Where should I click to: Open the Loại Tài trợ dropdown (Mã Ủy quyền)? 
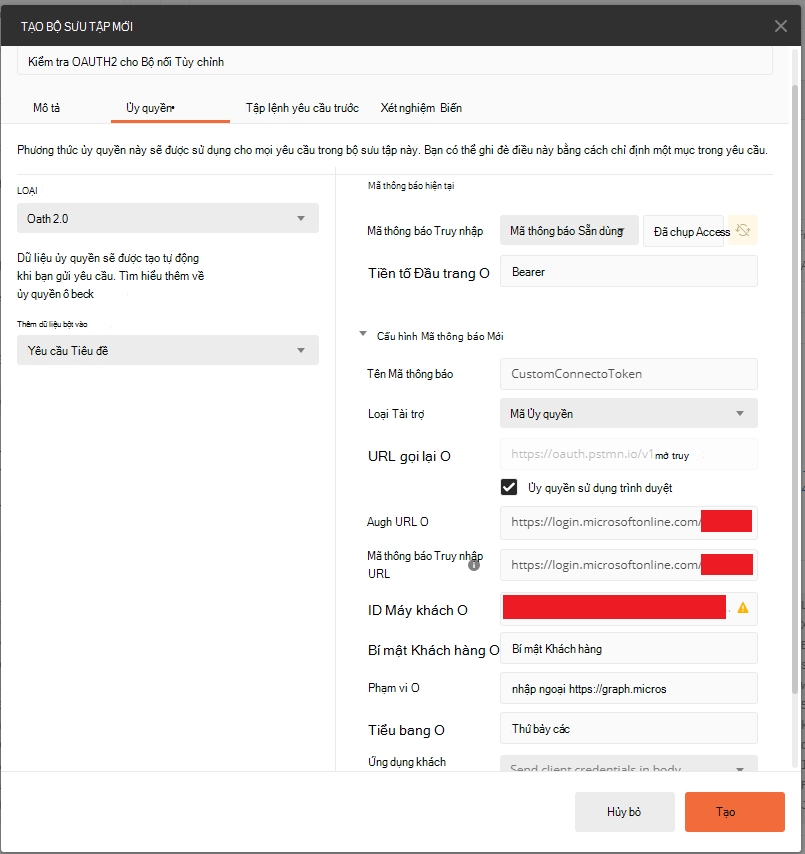click(x=629, y=413)
